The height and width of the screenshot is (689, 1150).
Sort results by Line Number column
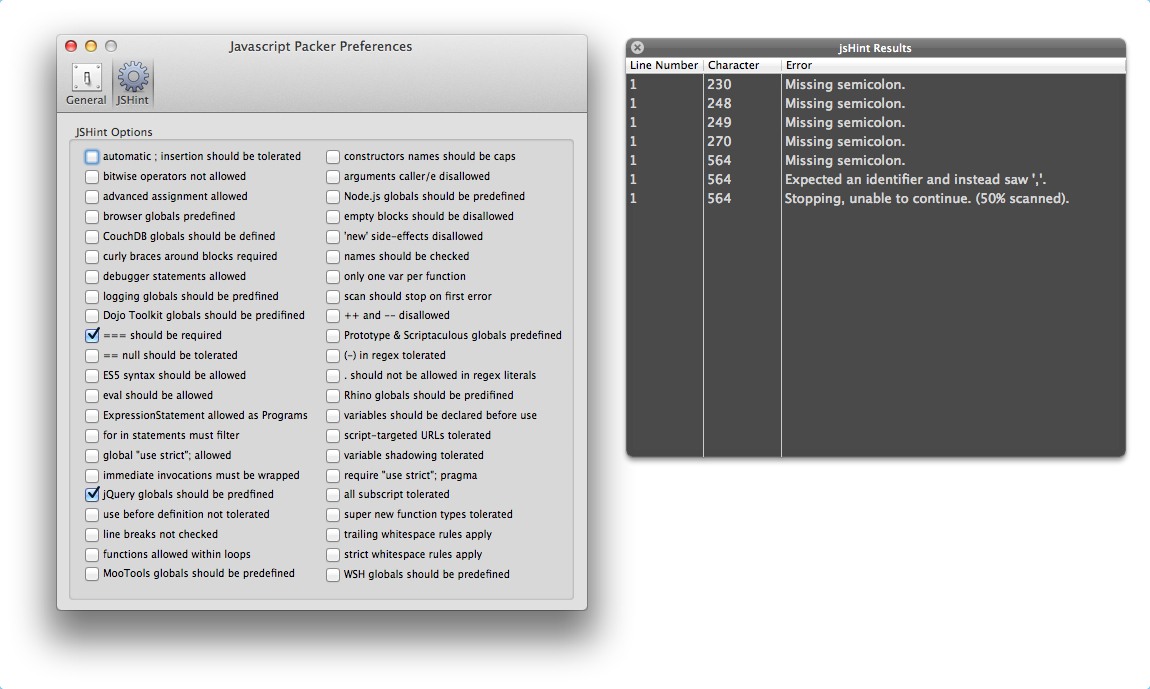click(664, 65)
